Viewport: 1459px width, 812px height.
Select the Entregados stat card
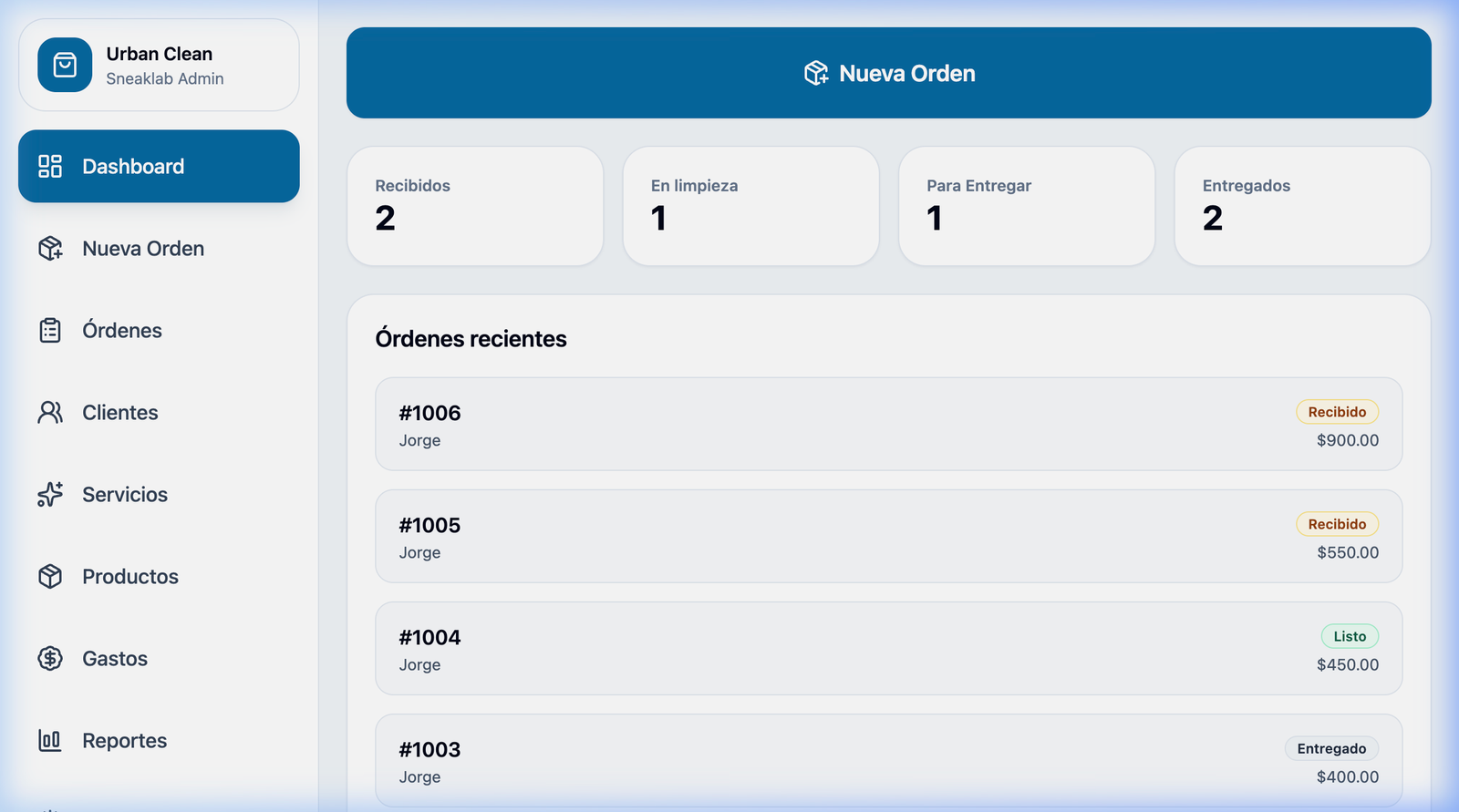point(1303,206)
